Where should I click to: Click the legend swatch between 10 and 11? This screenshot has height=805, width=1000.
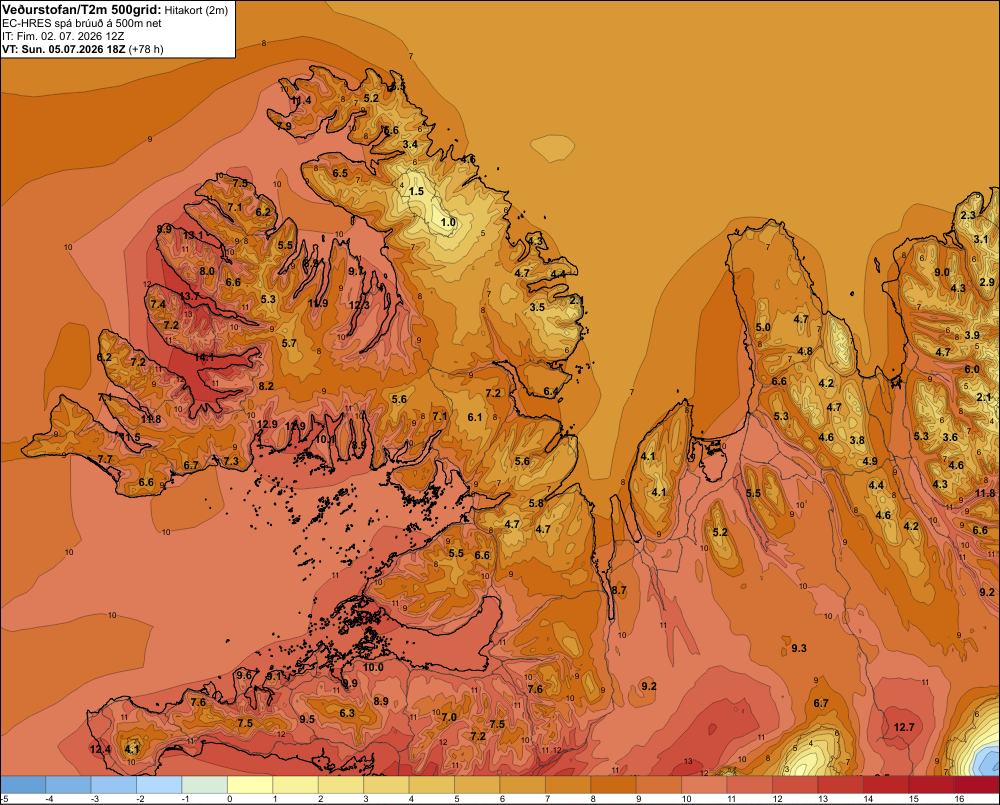coord(704,785)
